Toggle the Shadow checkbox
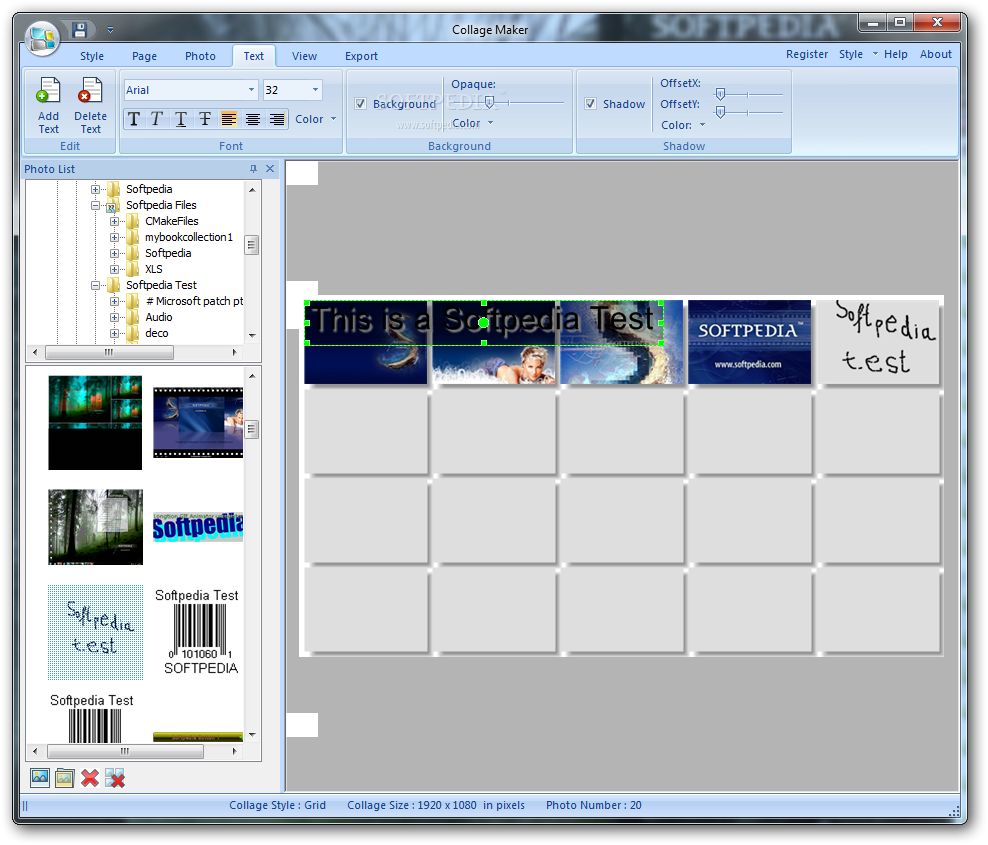The image size is (988, 845). [x=590, y=104]
